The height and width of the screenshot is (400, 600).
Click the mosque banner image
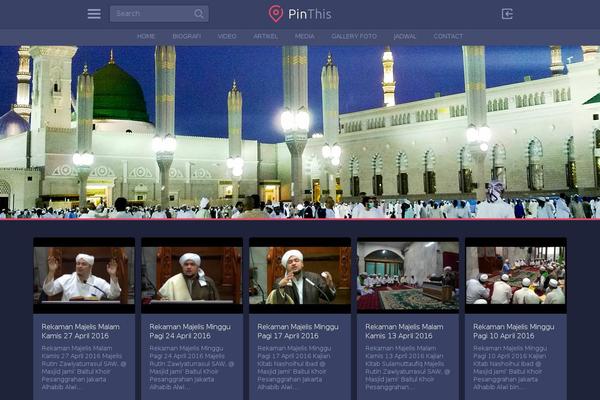[300, 132]
